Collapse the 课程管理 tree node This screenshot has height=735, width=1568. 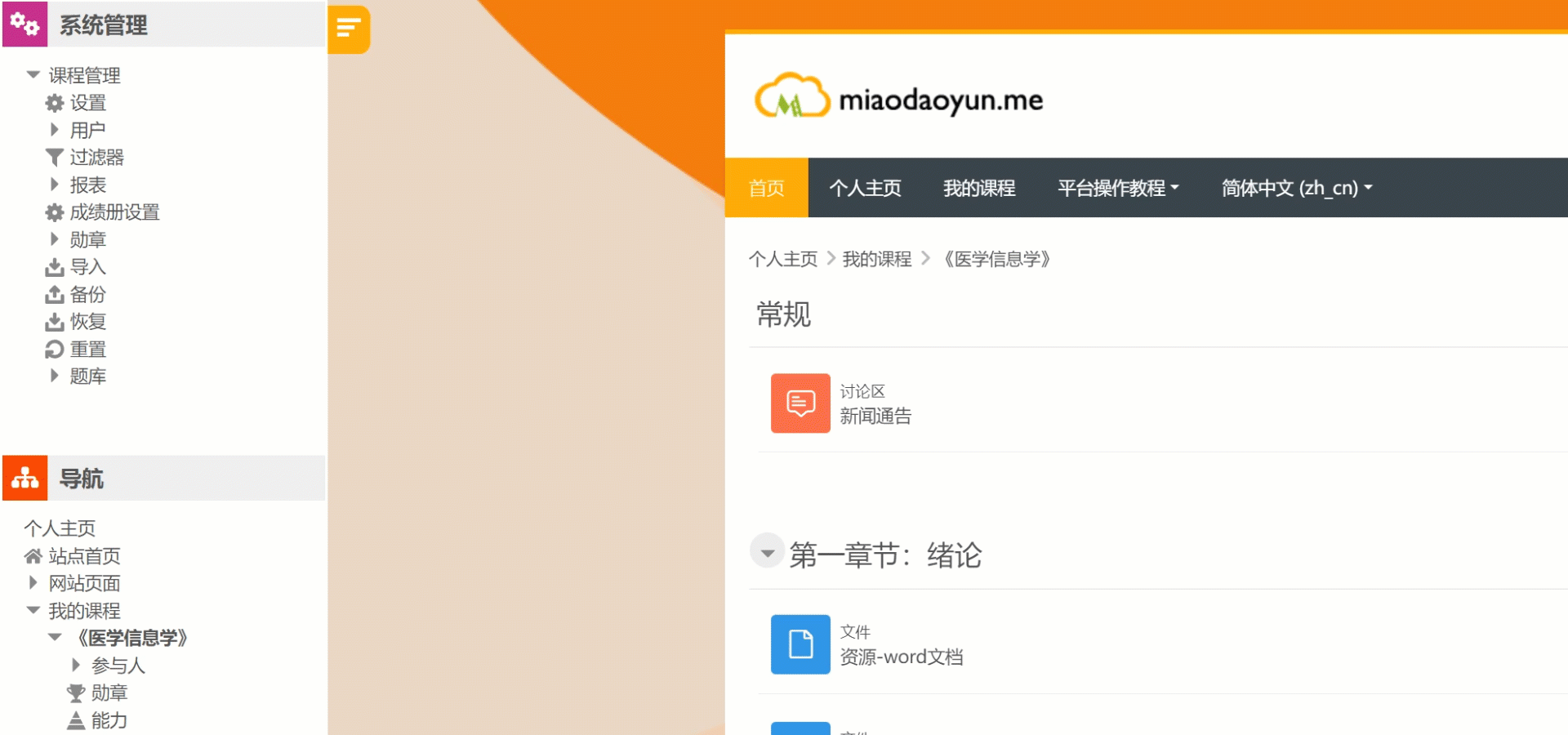click(33, 75)
